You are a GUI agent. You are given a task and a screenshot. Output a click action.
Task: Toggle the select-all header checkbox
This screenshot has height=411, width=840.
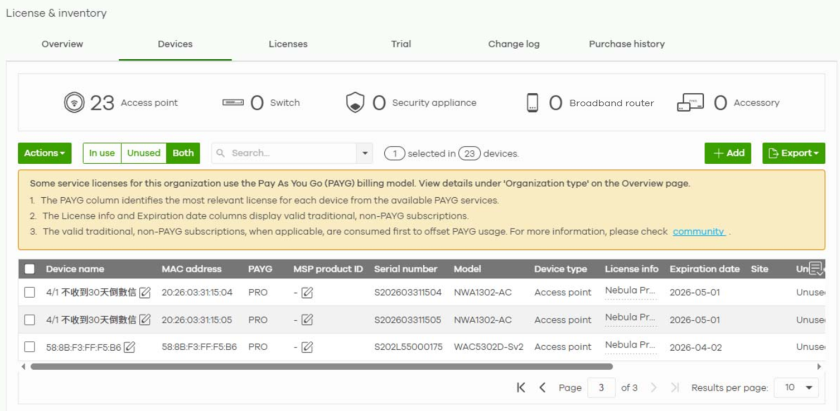coord(30,269)
